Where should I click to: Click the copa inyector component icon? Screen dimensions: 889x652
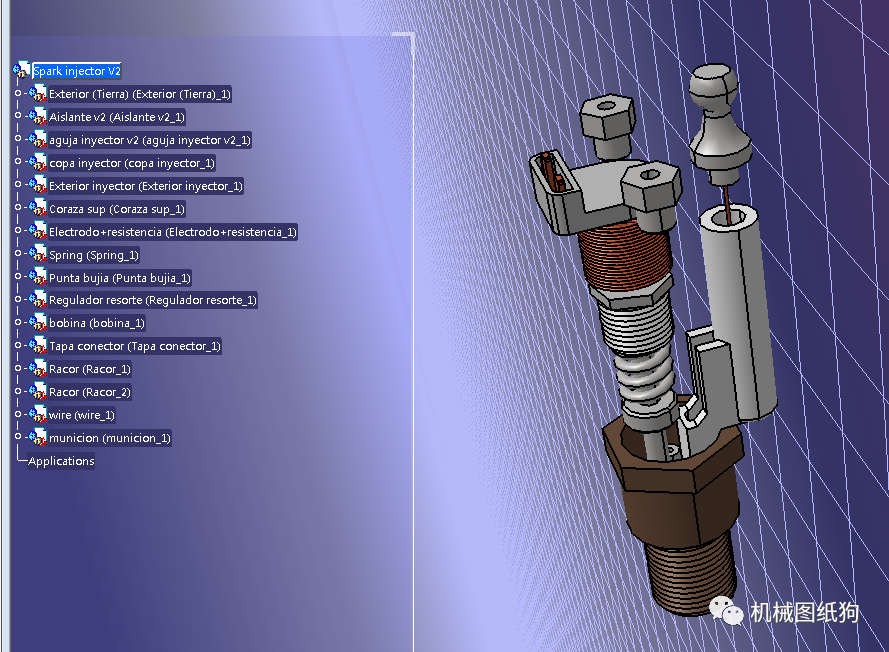(37, 162)
